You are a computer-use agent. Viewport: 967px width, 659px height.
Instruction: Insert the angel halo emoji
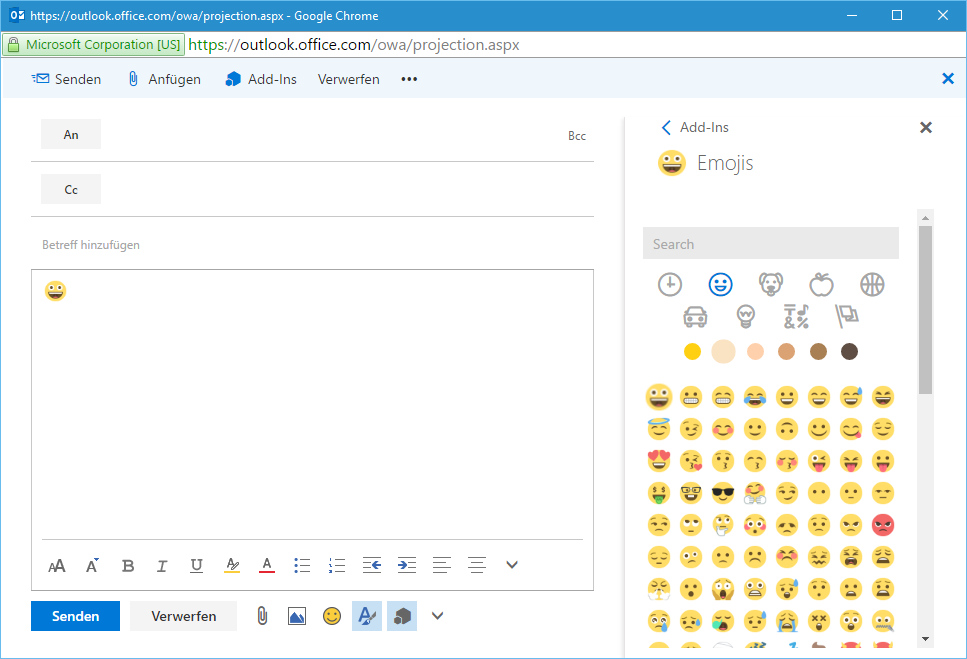pos(659,429)
